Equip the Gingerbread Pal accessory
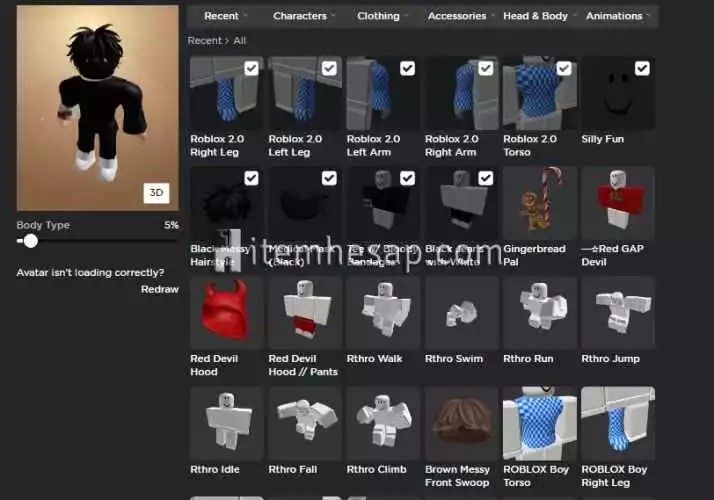The width and height of the screenshot is (714, 500). point(539,203)
